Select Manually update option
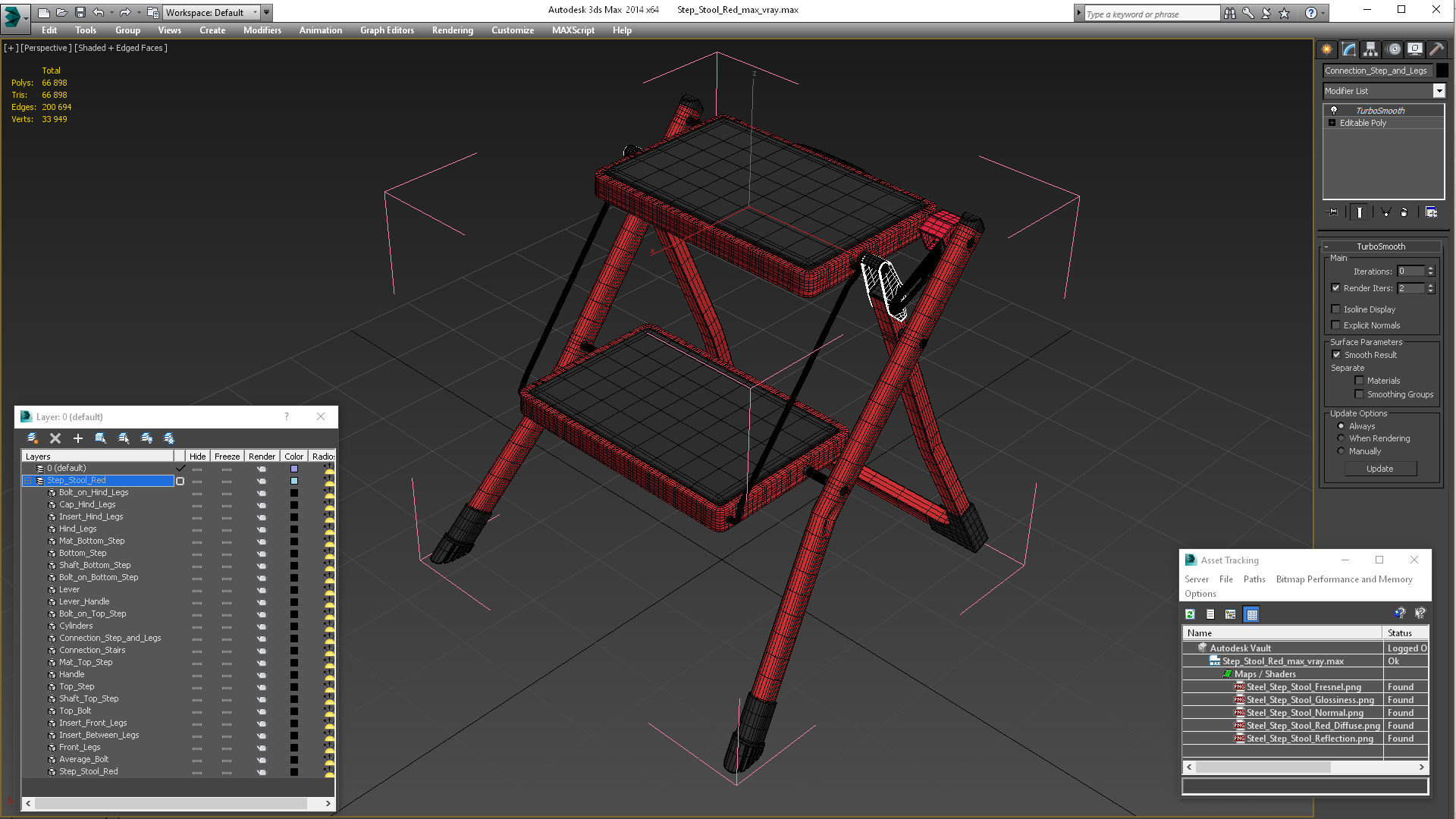 click(1341, 451)
